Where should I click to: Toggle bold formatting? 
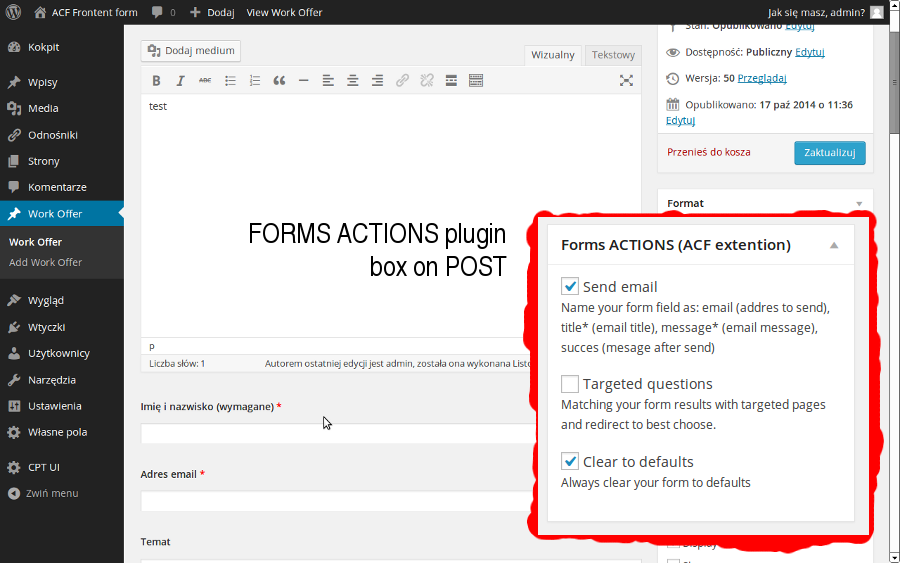tap(156, 81)
